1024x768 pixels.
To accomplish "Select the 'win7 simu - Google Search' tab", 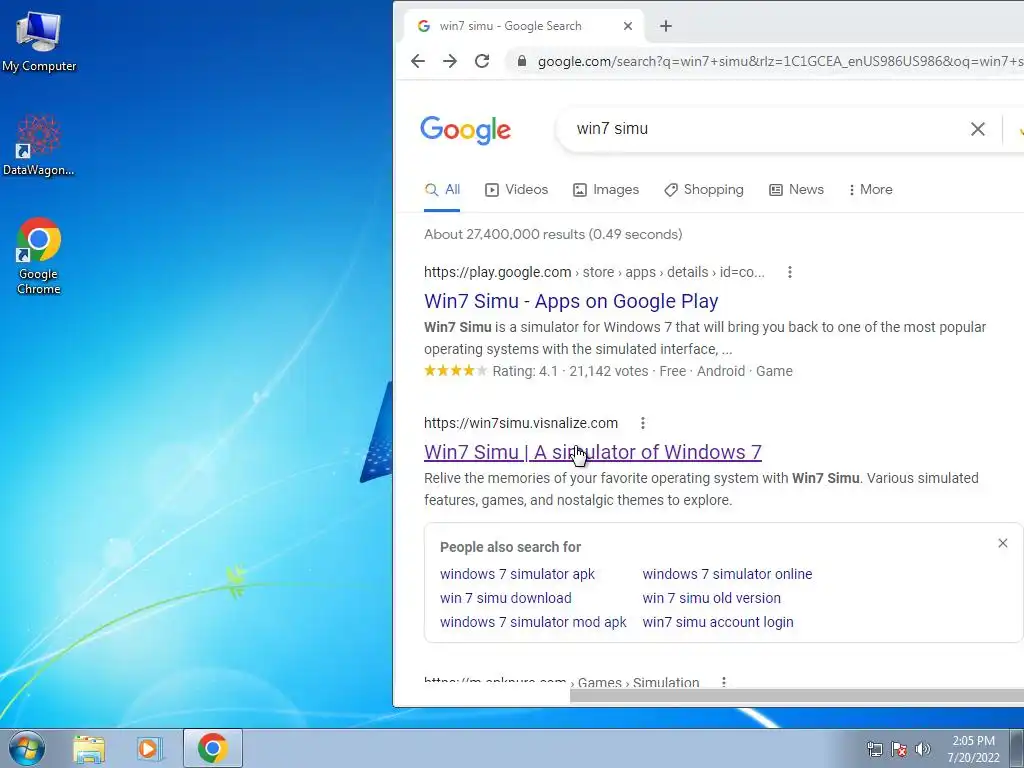I will tap(524, 26).
